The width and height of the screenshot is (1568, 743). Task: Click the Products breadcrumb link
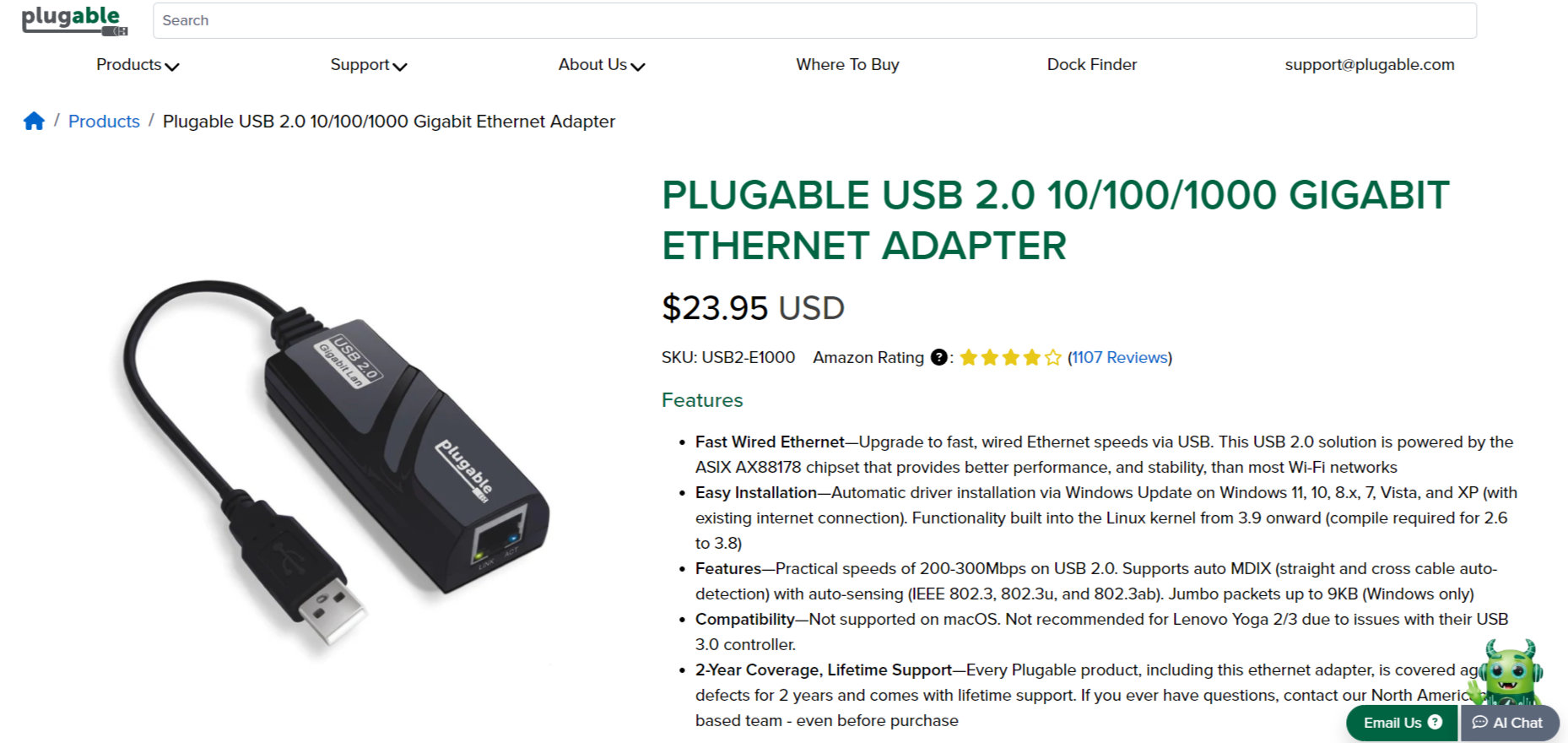point(104,121)
